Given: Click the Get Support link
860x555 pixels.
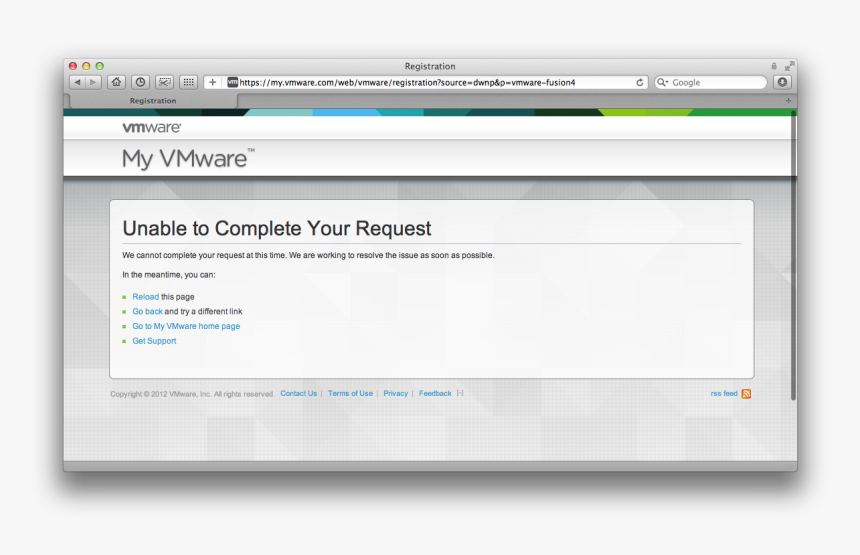Looking at the screenshot, I should click(154, 341).
